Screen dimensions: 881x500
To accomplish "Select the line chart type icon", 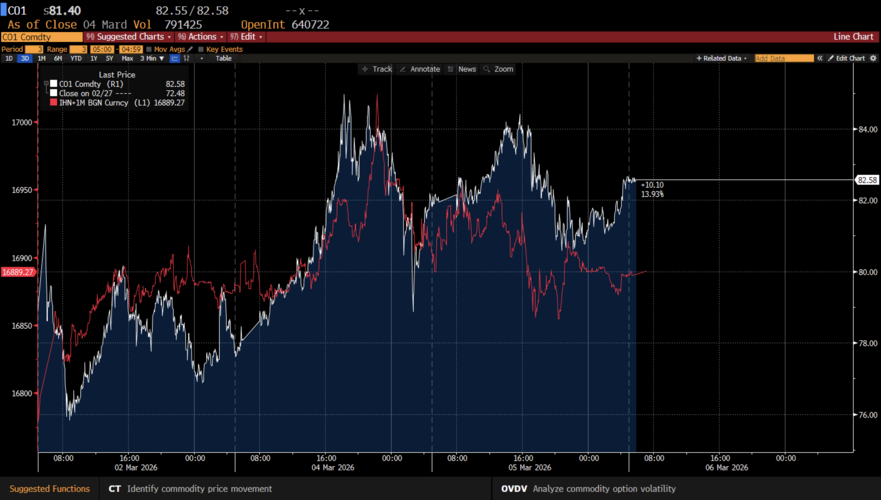I will [174, 58].
